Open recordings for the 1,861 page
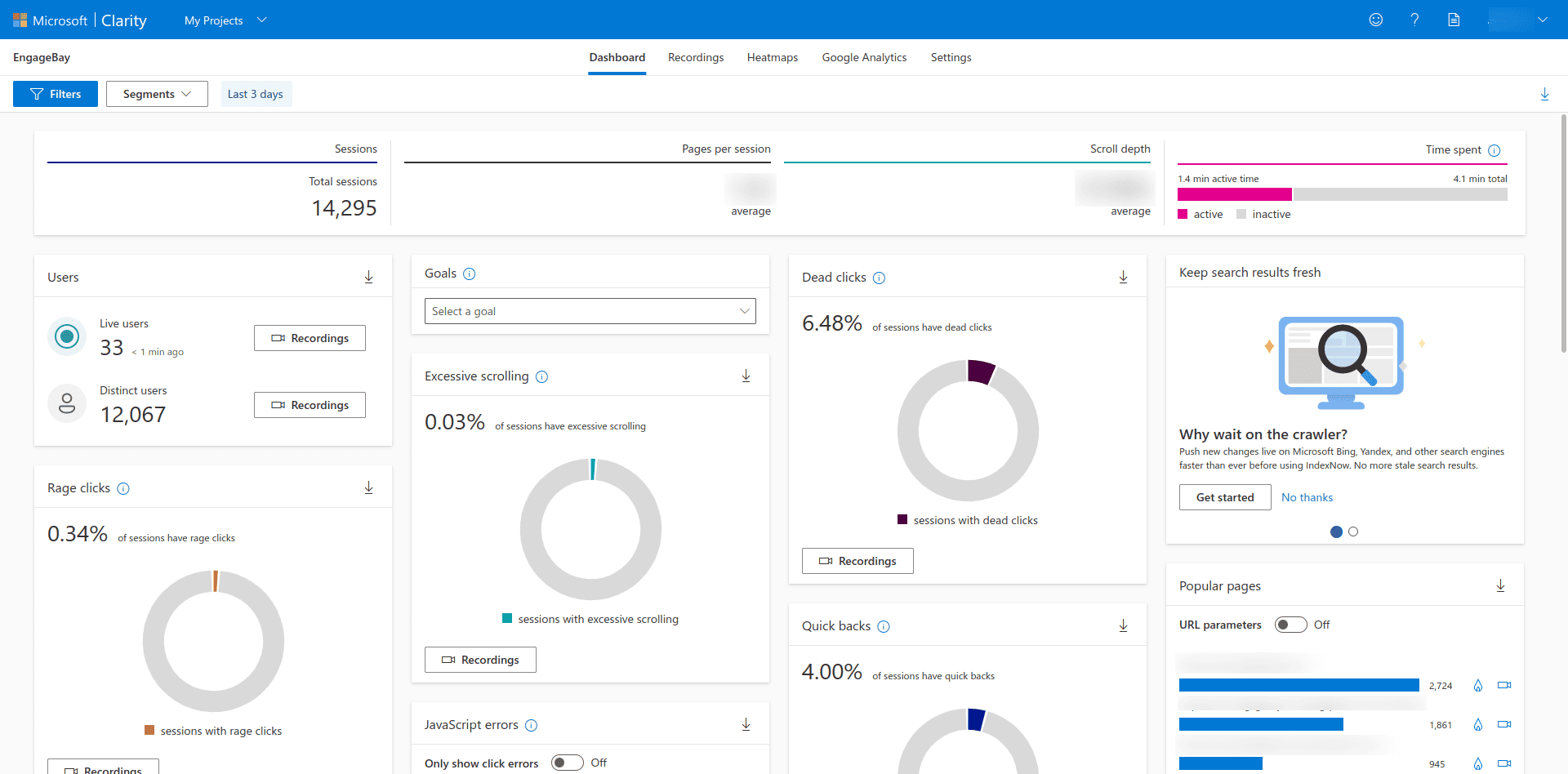This screenshot has width=1568, height=774. [x=1504, y=725]
